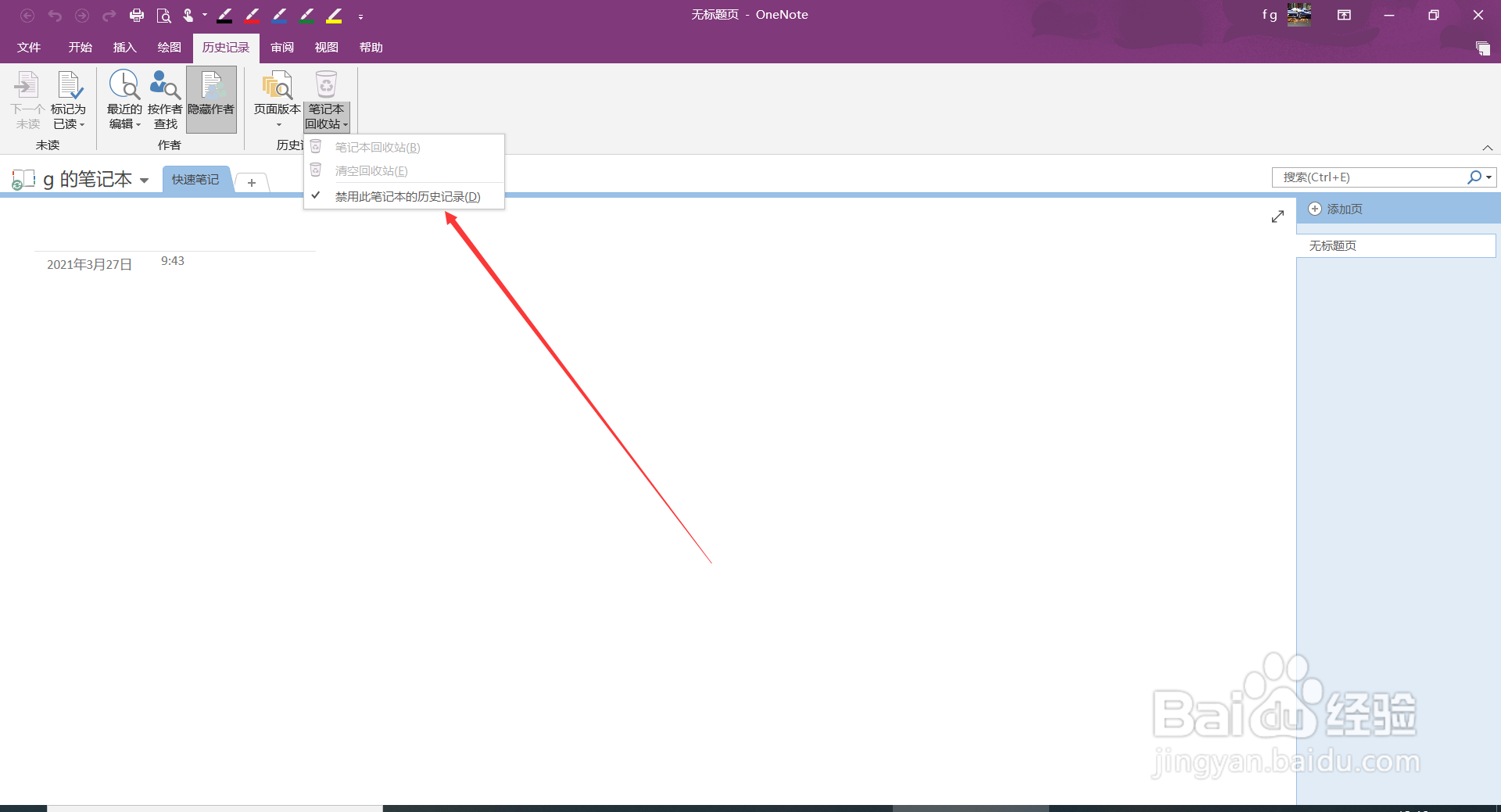Click the Redo arrow in quick access
The height and width of the screenshot is (812, 1501).
coord(109,16)
